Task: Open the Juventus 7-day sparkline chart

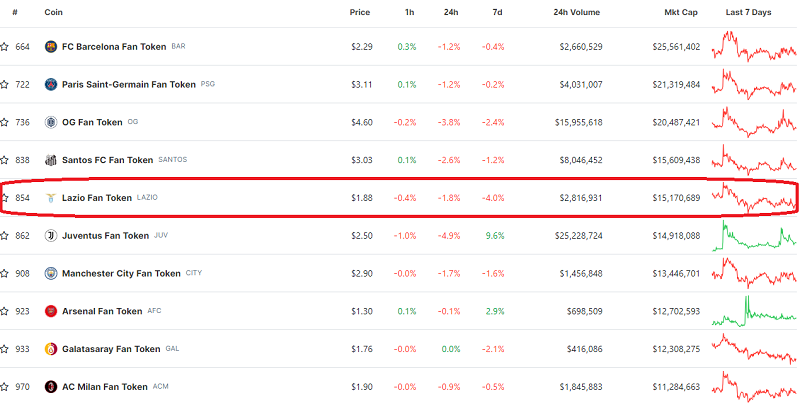Action: click(x=753, y=236)
